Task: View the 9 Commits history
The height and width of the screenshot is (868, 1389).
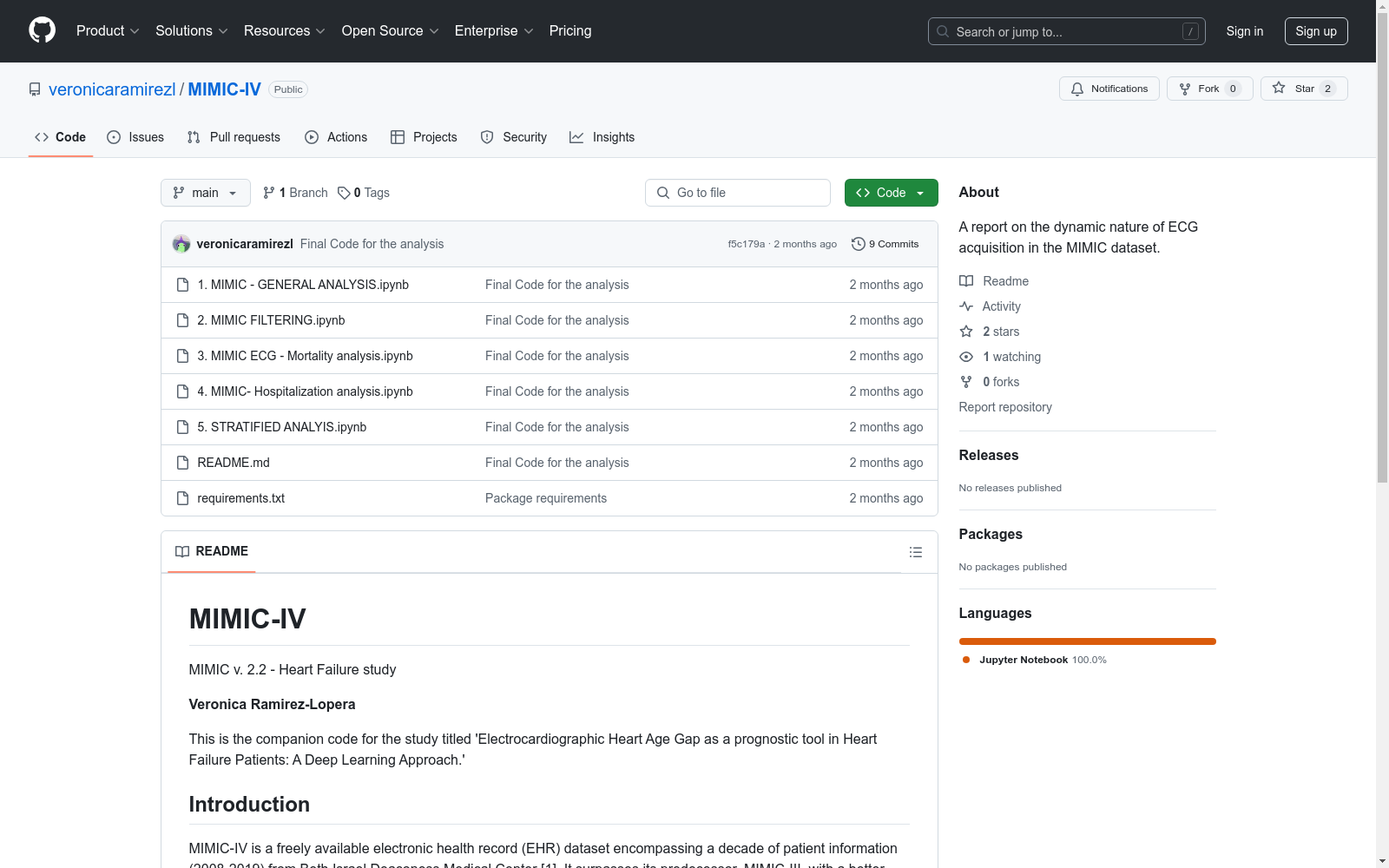Action: coord(885,244)
